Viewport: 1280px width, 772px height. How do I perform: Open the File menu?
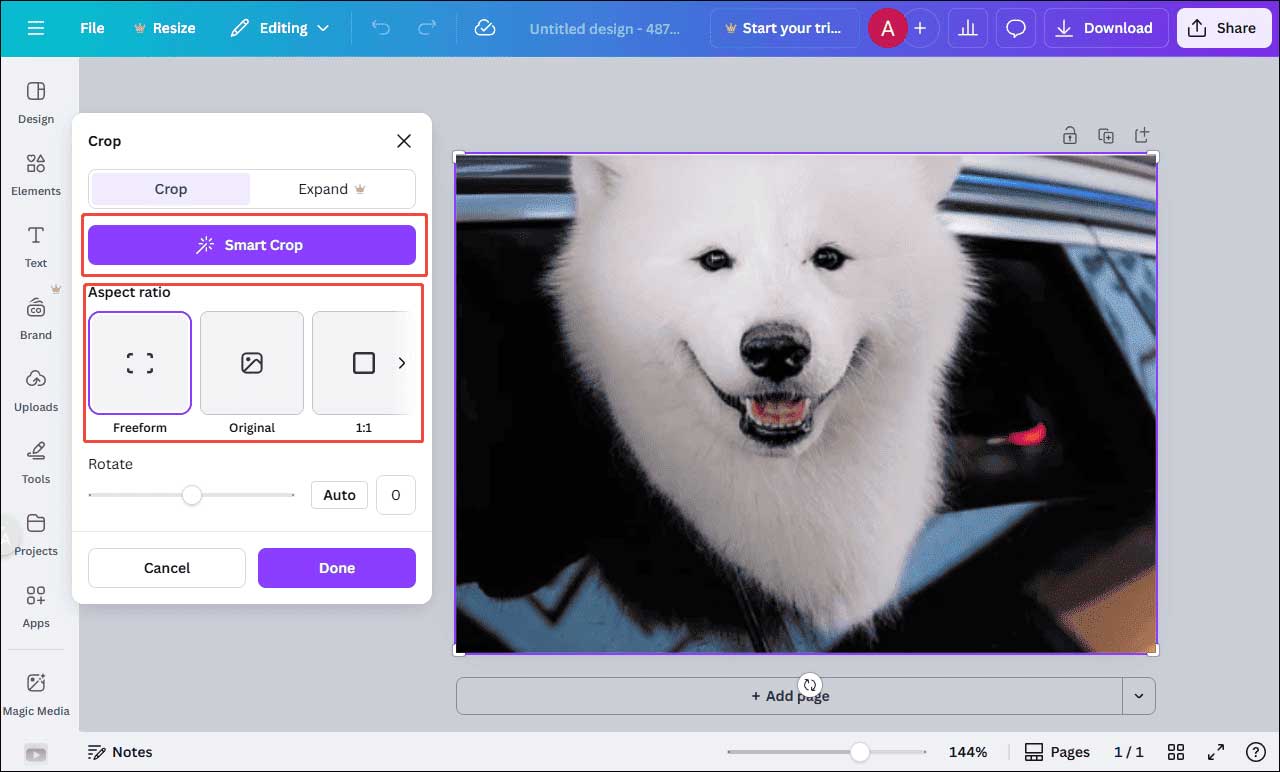[91, 28]
